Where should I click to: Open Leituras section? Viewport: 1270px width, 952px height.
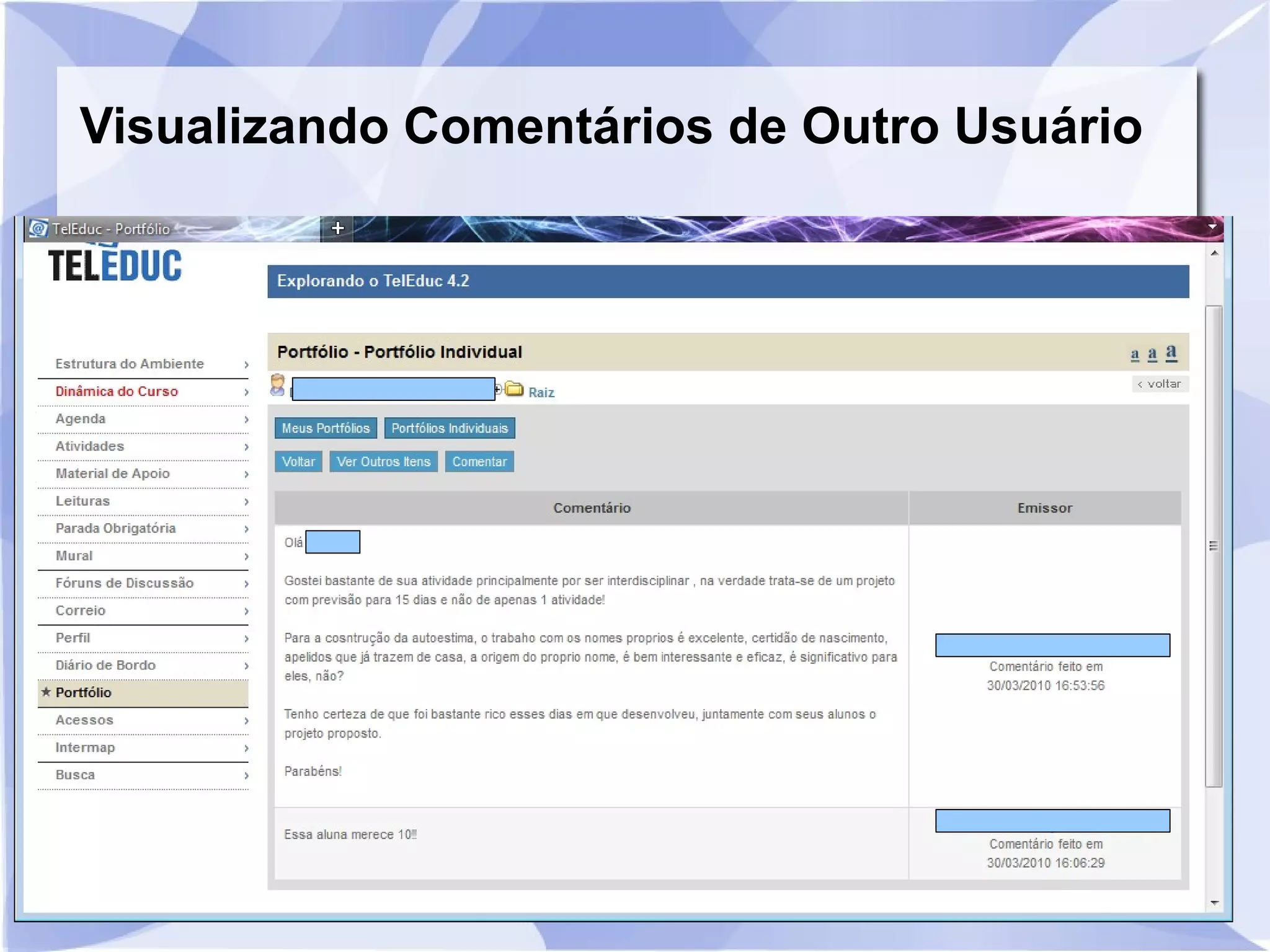click(x=82, y=500)
